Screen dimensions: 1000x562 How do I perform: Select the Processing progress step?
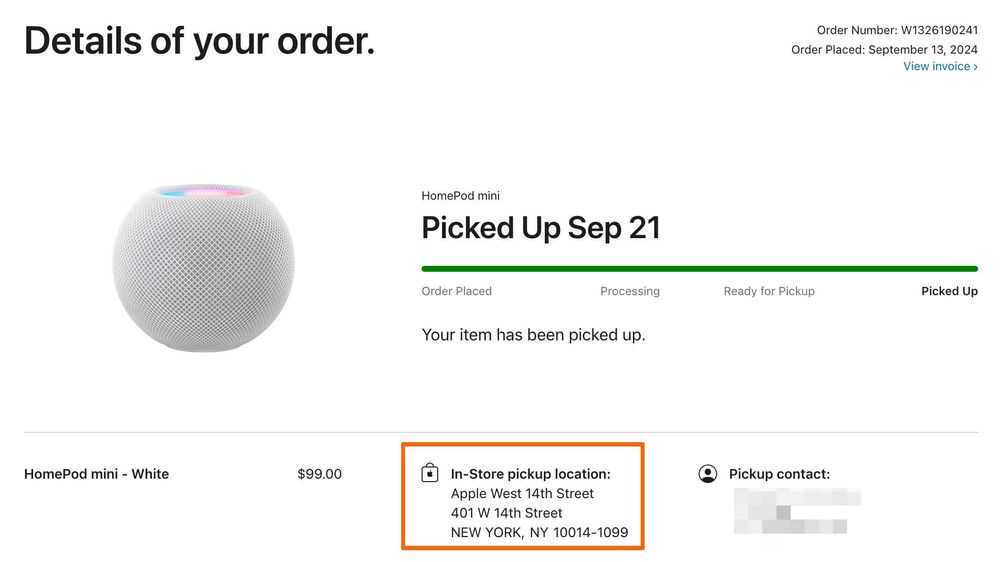pyautogui.click(x=630, y=291)
